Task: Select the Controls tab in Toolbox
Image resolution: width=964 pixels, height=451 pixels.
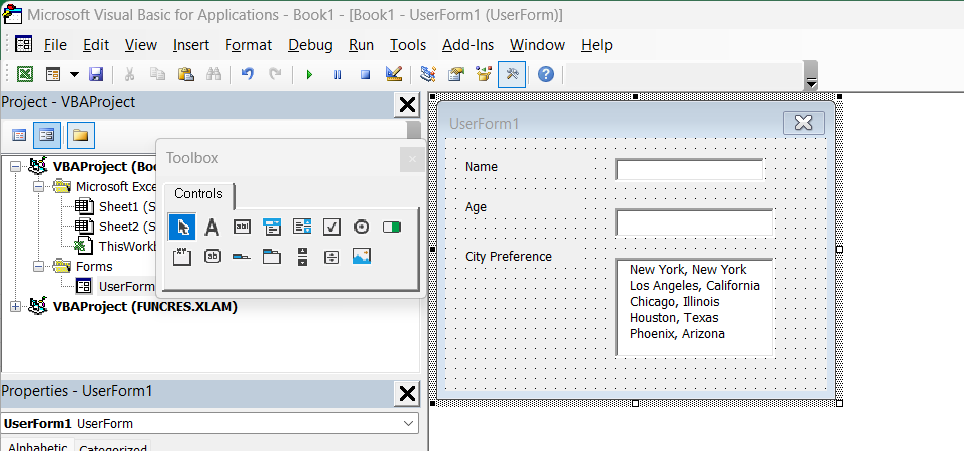Action: pos(198,194)
